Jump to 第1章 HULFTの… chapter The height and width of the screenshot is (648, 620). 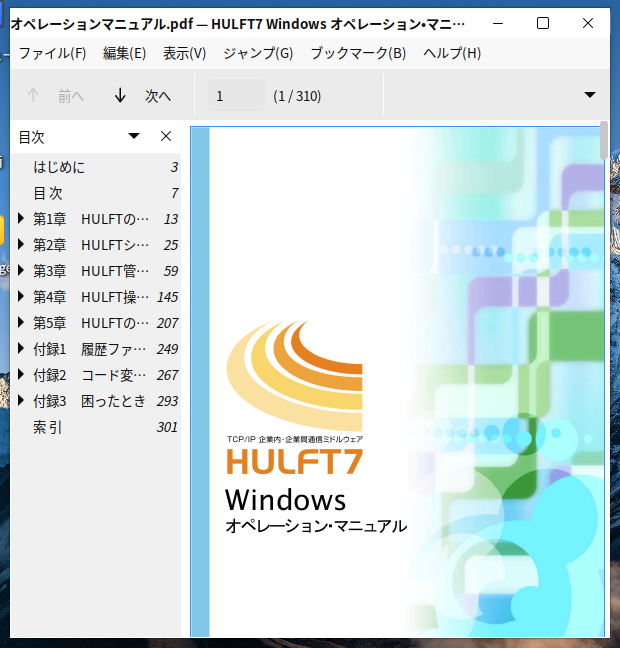tap(91, 219)
